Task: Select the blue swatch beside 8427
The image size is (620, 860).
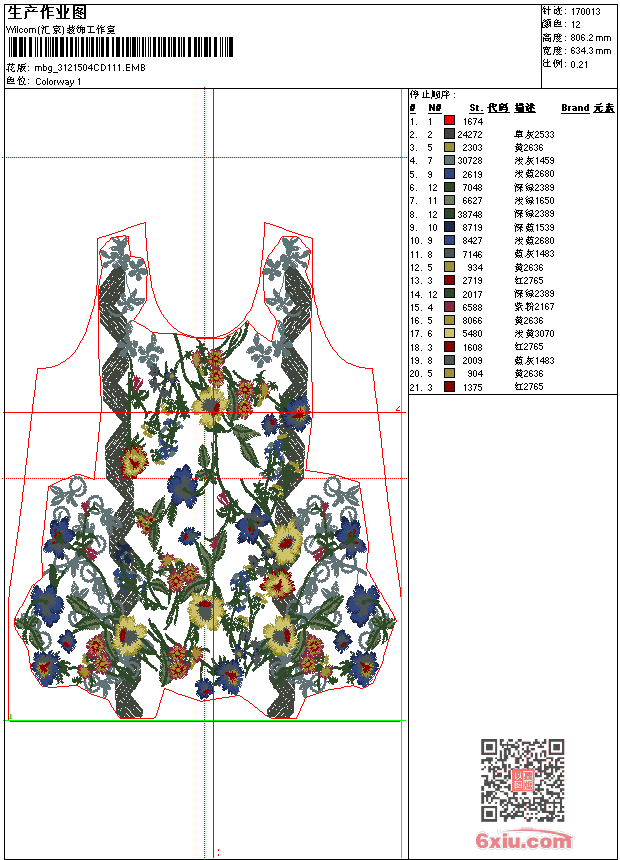Action: (x=449, y=240)
